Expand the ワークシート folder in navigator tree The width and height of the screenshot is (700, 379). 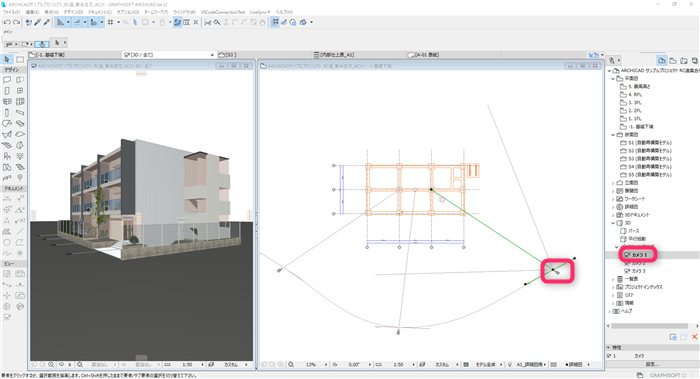pyautogui.click(x=613, y=199)
